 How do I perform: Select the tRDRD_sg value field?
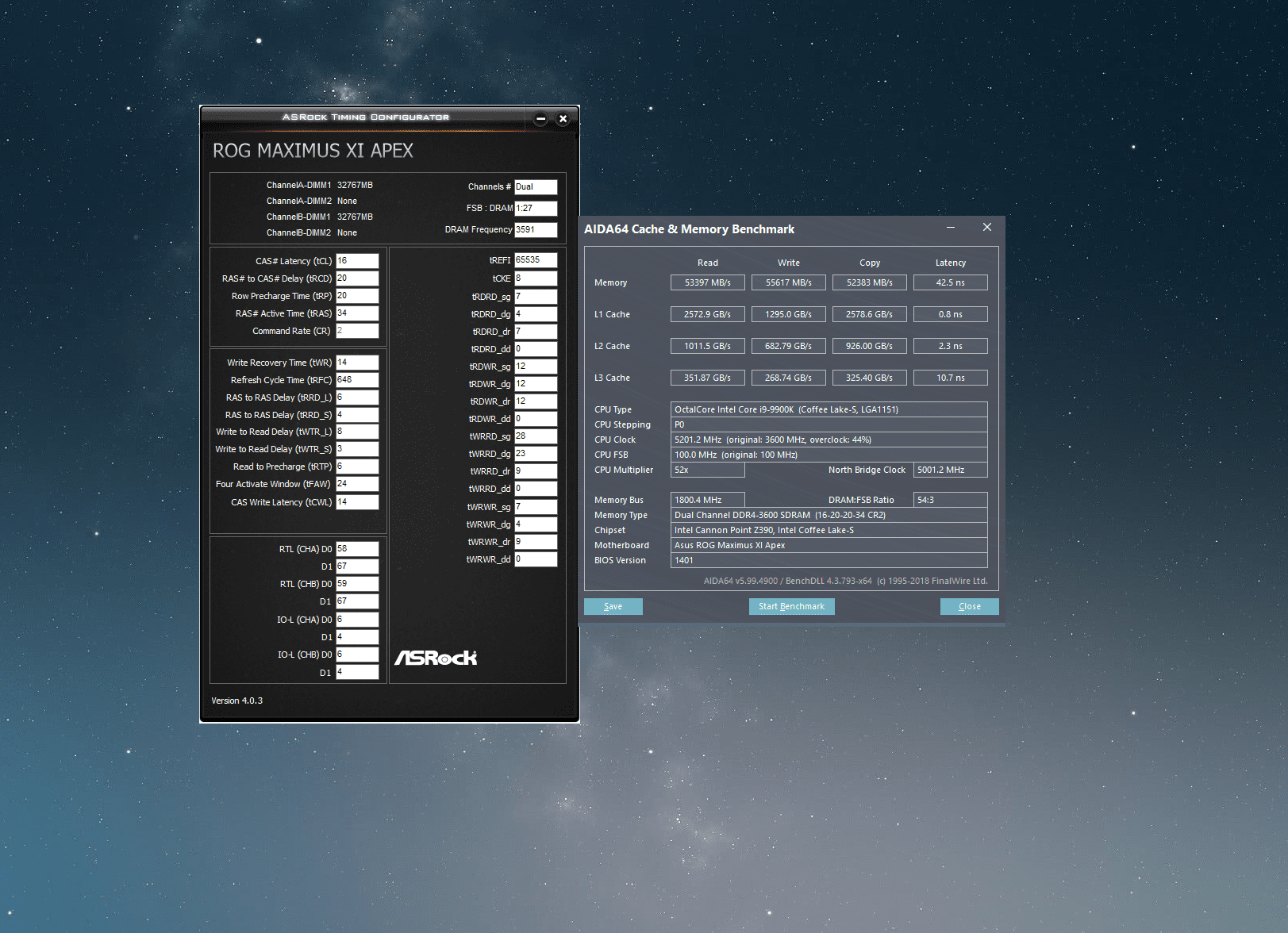tap(536, 297)
